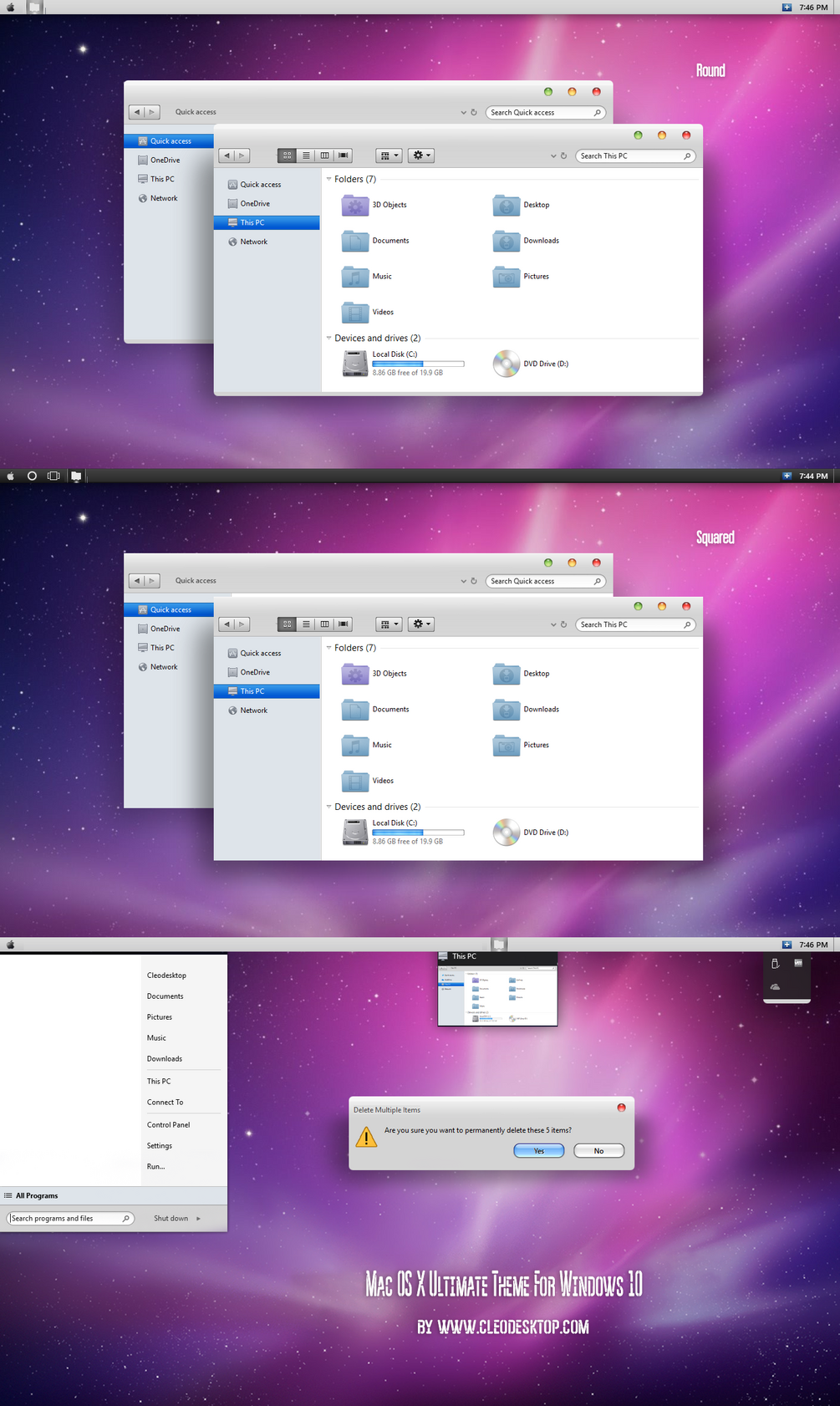The image size is (840, 1406).
Task: Open the arrow next to Shut down
Action: (x=199, y=1219)
